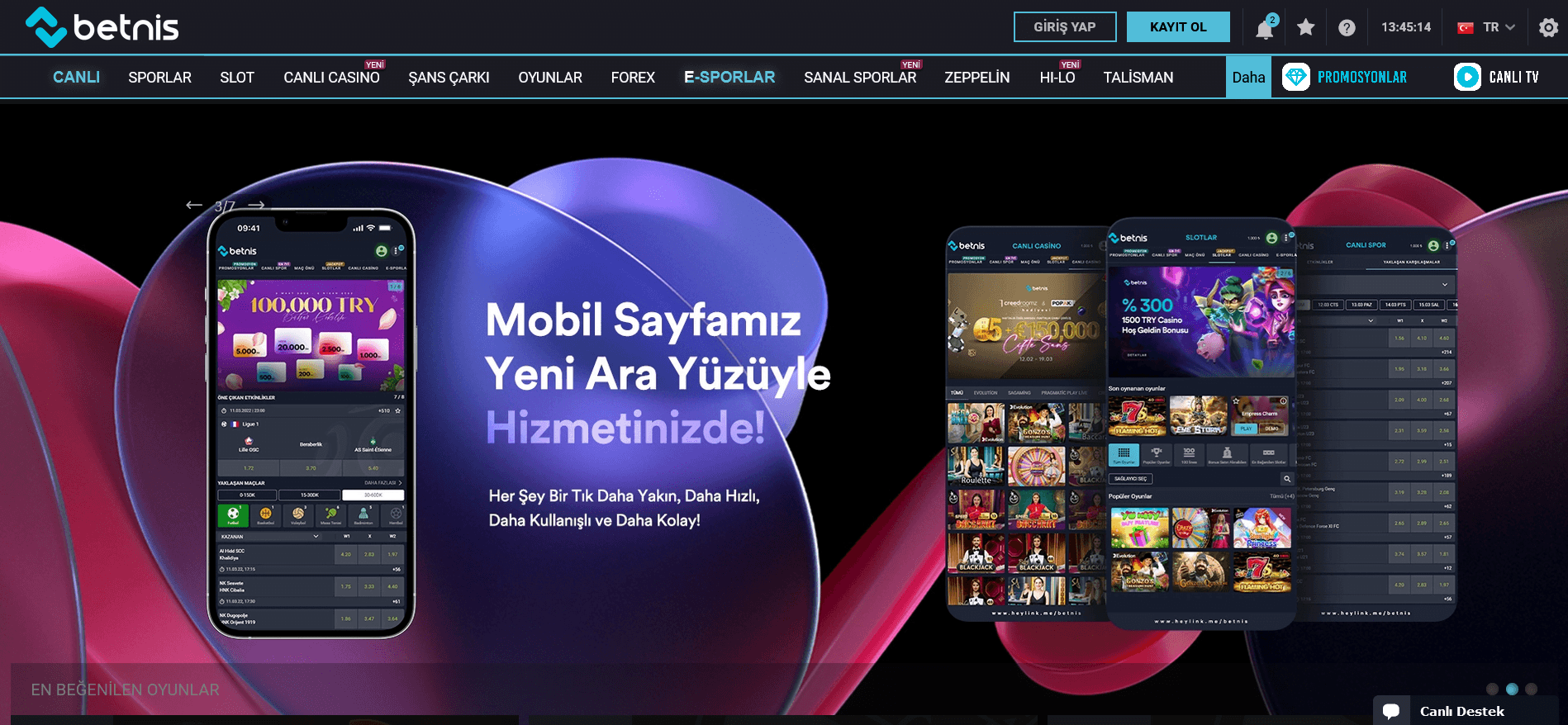
Task: Click the KAYIT OL button
Action: tap(1178, 27)
